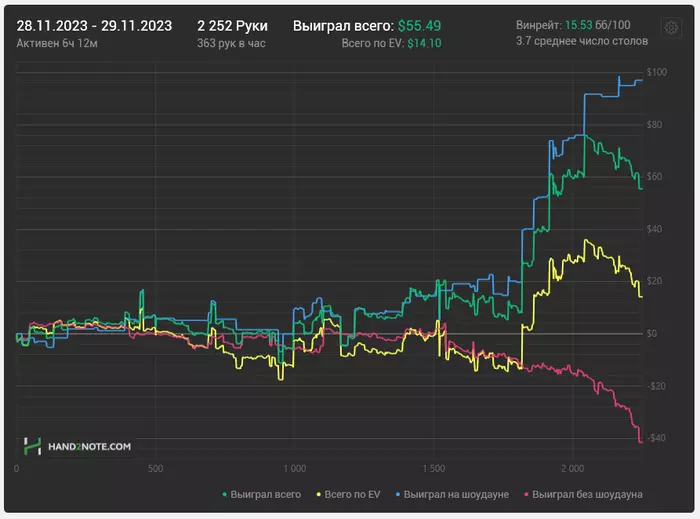Click the '363 рук в час' label

pos(231,43)
